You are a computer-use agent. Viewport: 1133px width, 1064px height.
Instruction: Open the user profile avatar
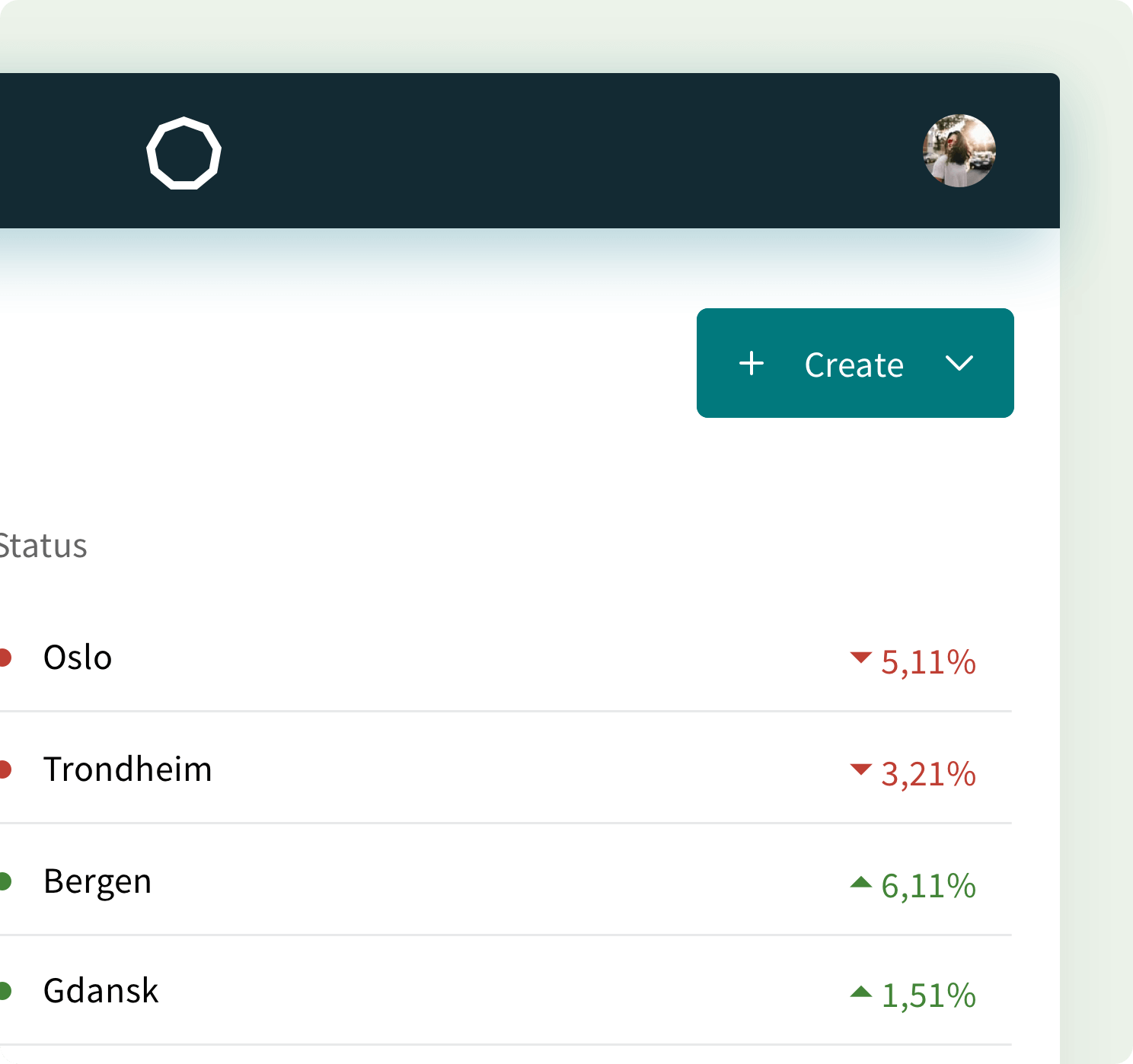tap(959, 151)
